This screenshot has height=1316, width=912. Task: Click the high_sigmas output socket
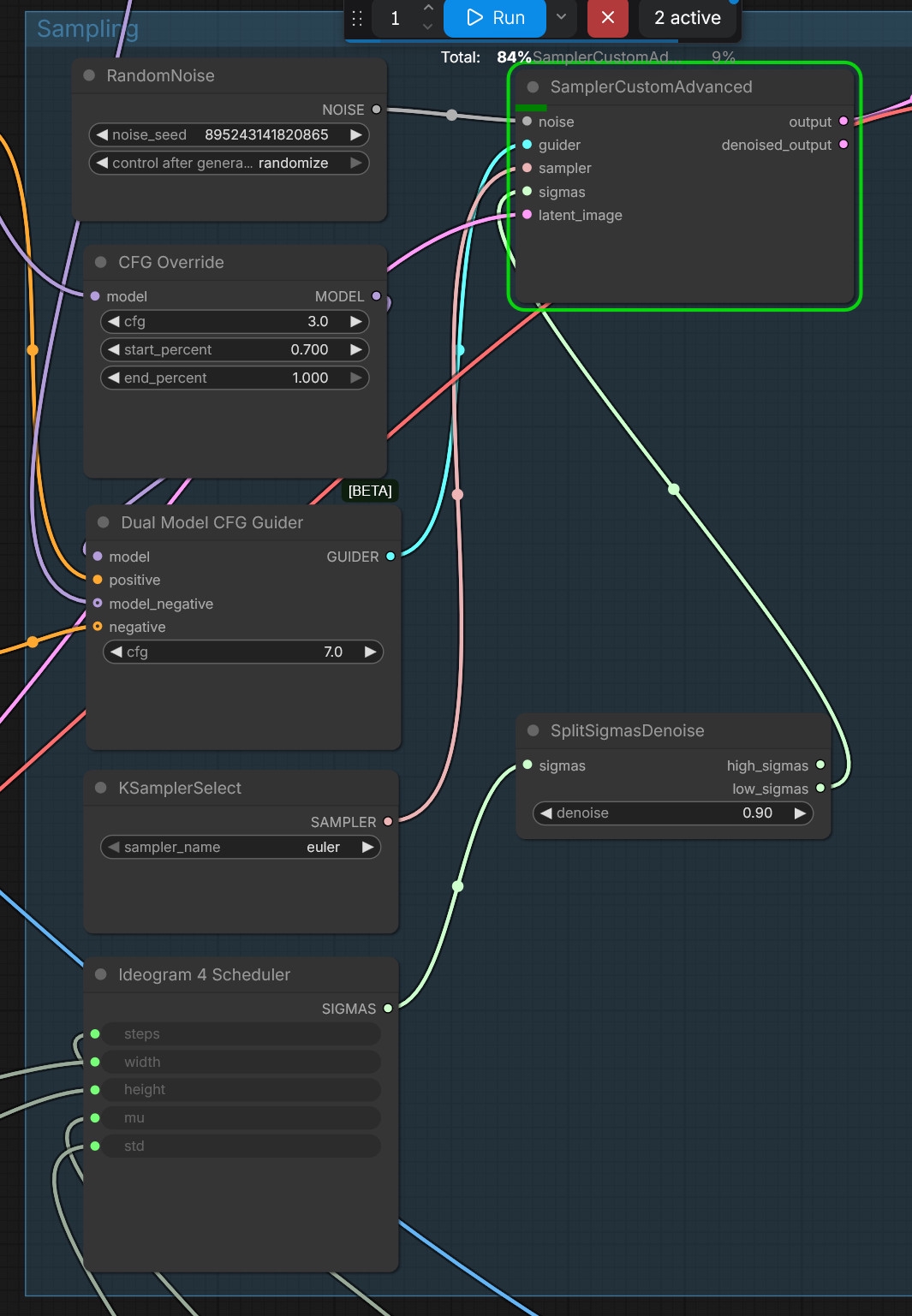820,765
